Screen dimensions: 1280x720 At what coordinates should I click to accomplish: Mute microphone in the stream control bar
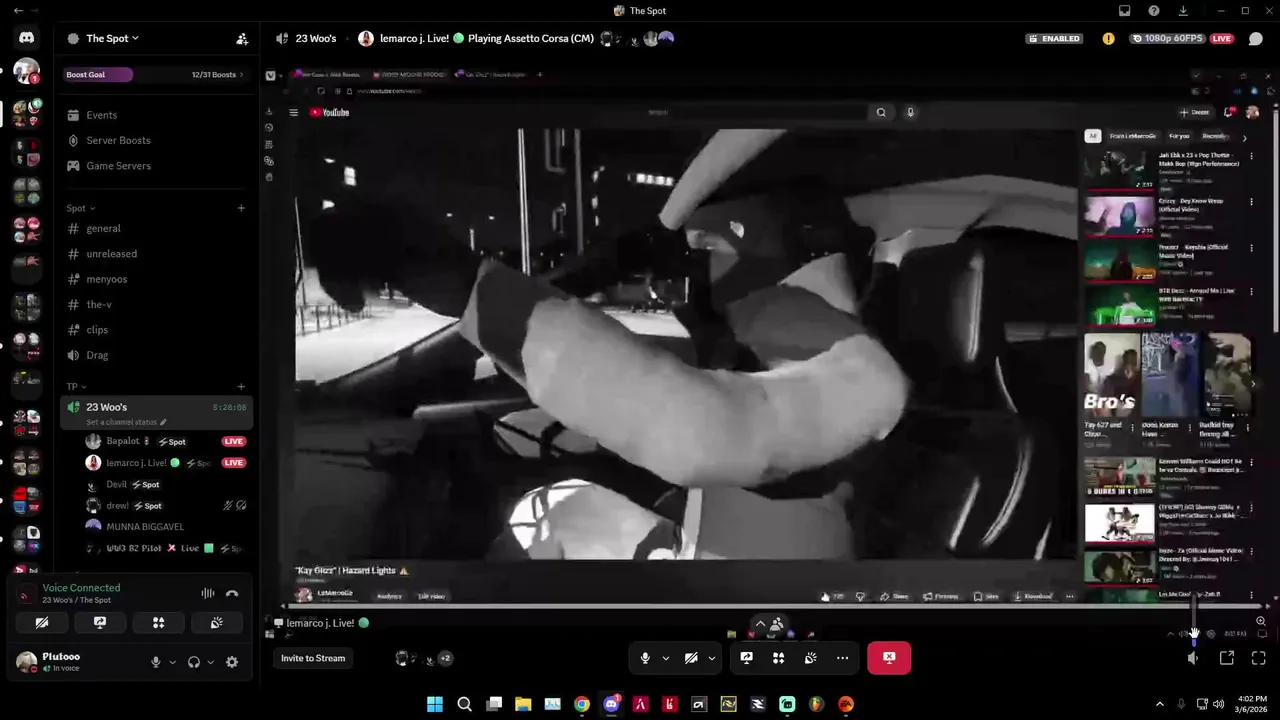(645, 658)
